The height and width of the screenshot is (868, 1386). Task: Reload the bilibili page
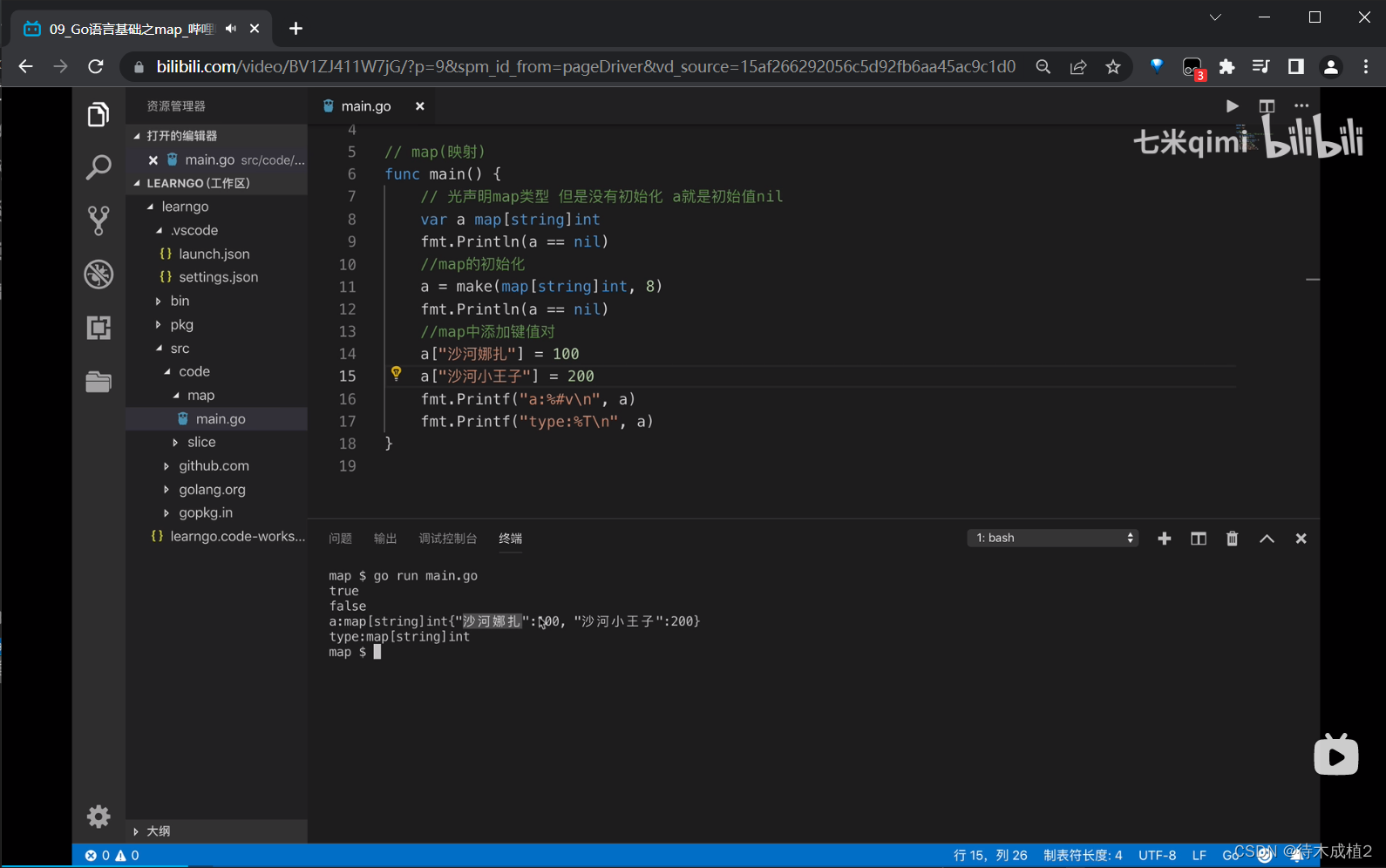96,66
